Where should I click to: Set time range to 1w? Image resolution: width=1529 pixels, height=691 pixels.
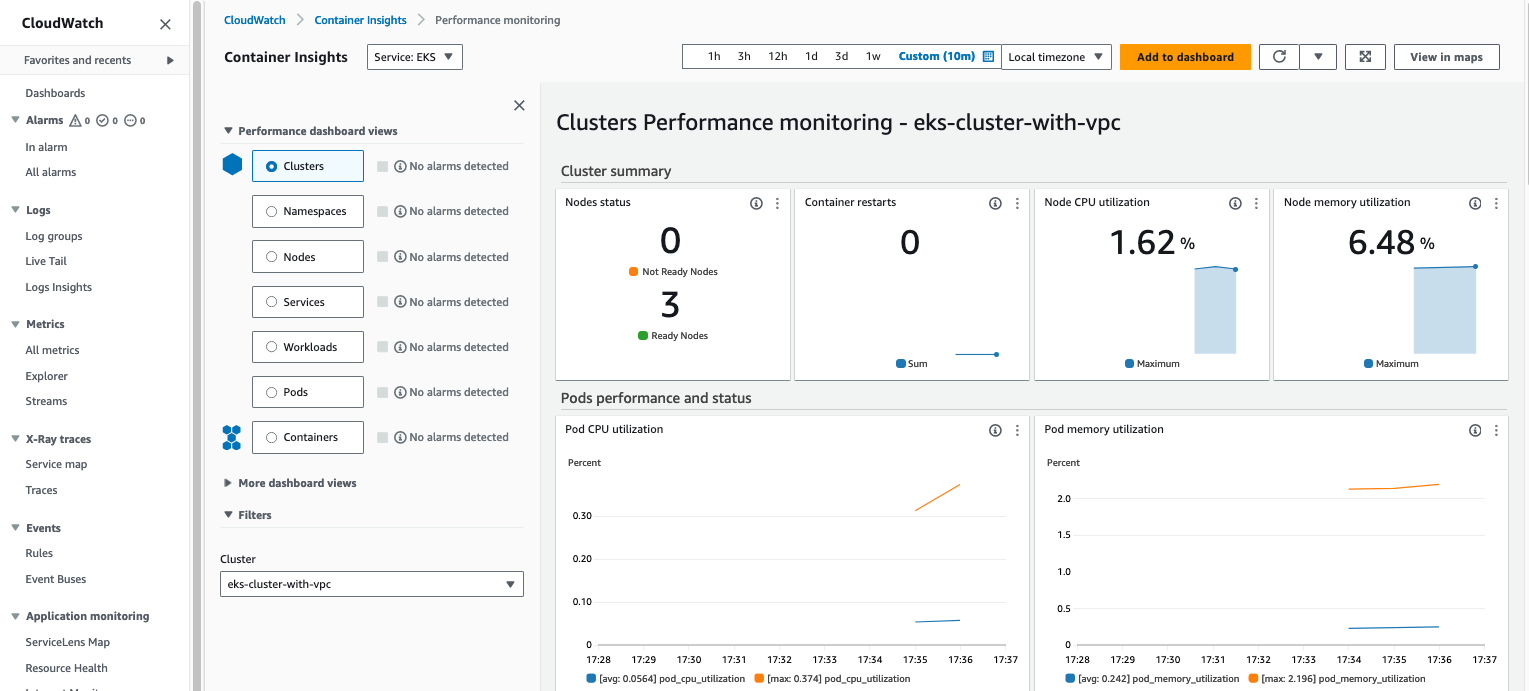click(873, 57)
